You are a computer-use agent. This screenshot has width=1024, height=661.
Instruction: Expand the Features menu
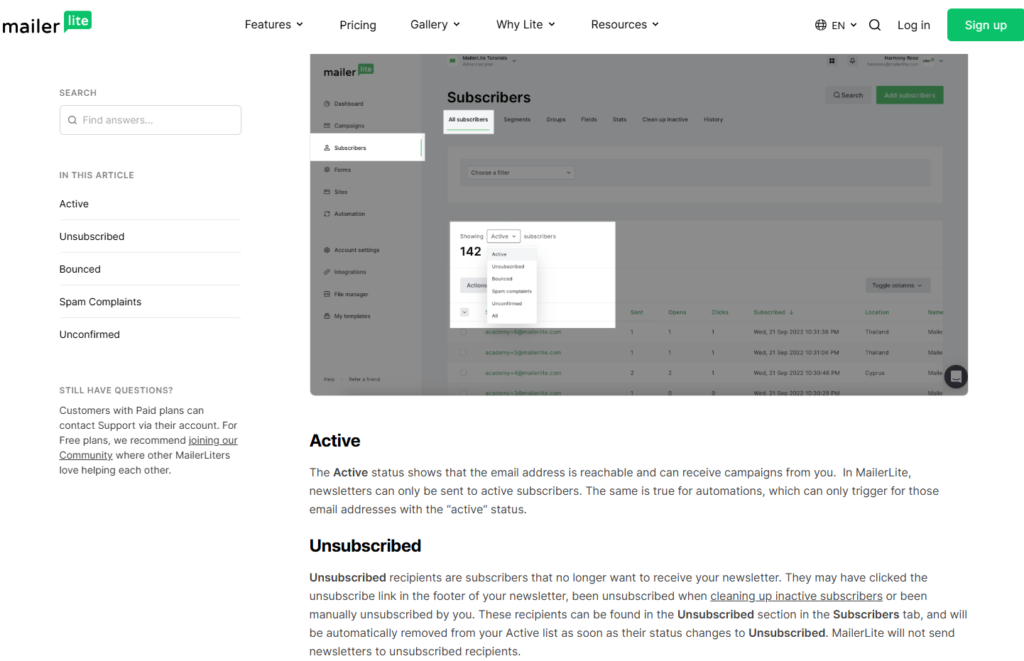click(x=274, y=25)
